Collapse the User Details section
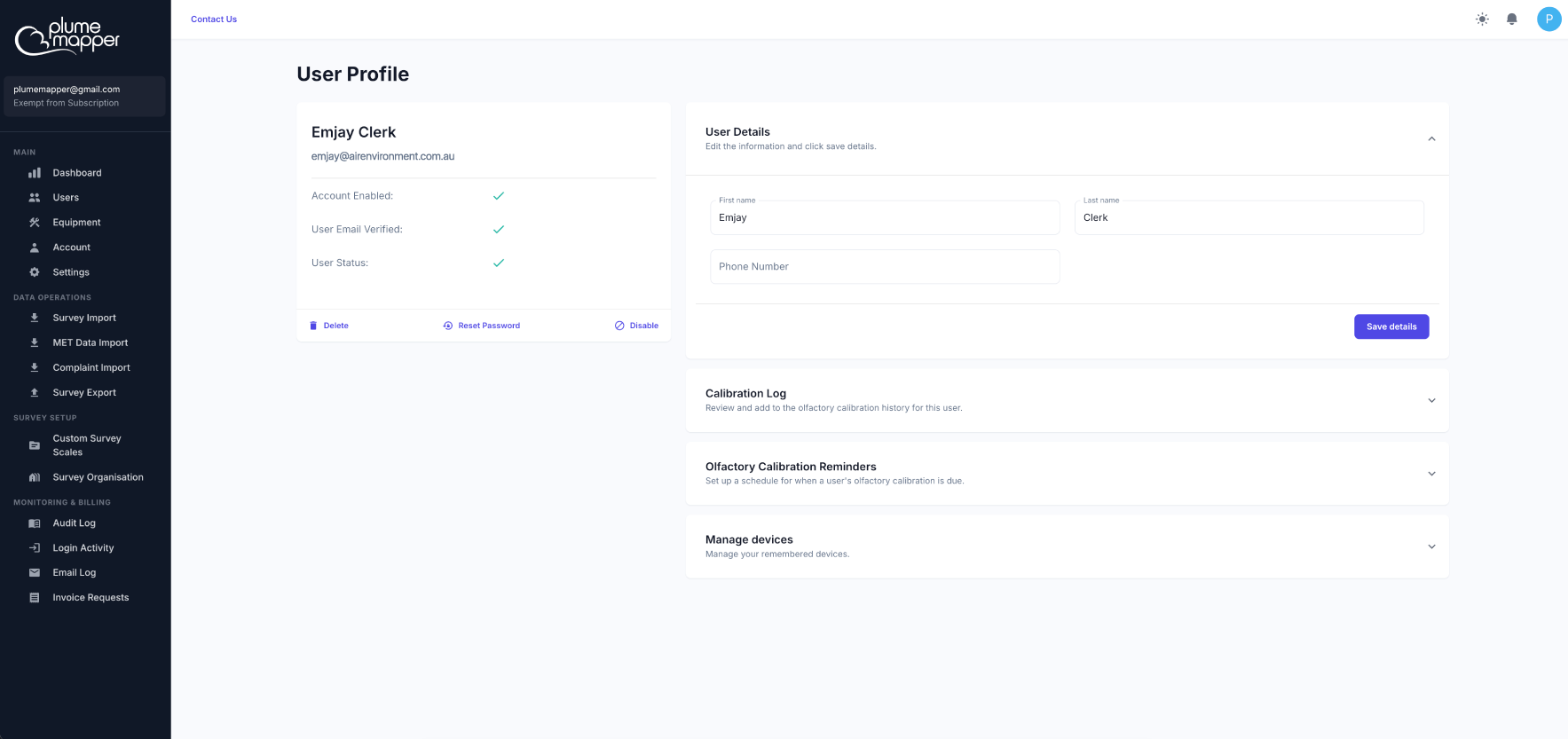This screenshot has height=739, width=1568. [1431, 138]
